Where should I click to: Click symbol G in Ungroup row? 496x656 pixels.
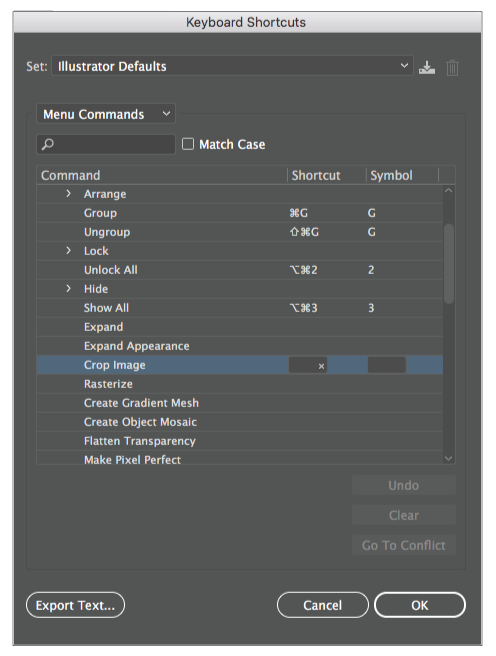pos(371,232)
